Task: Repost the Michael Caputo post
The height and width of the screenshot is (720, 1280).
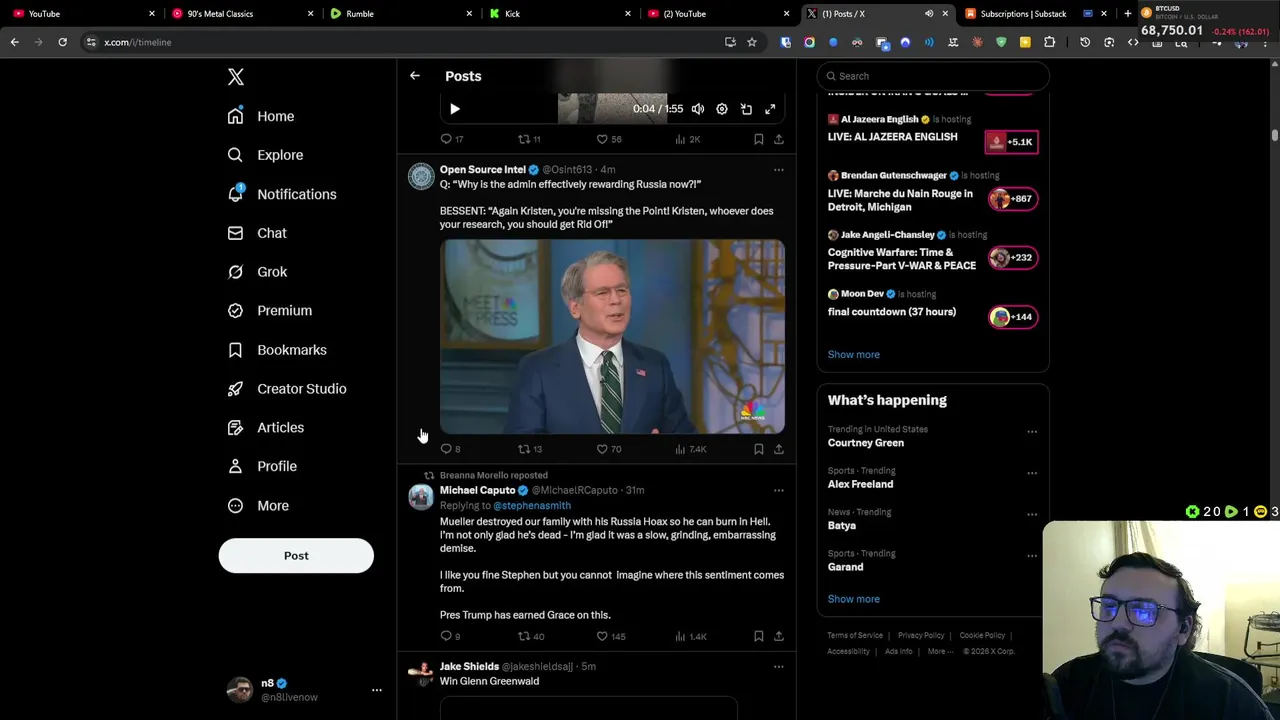Action: click(530, 636)
